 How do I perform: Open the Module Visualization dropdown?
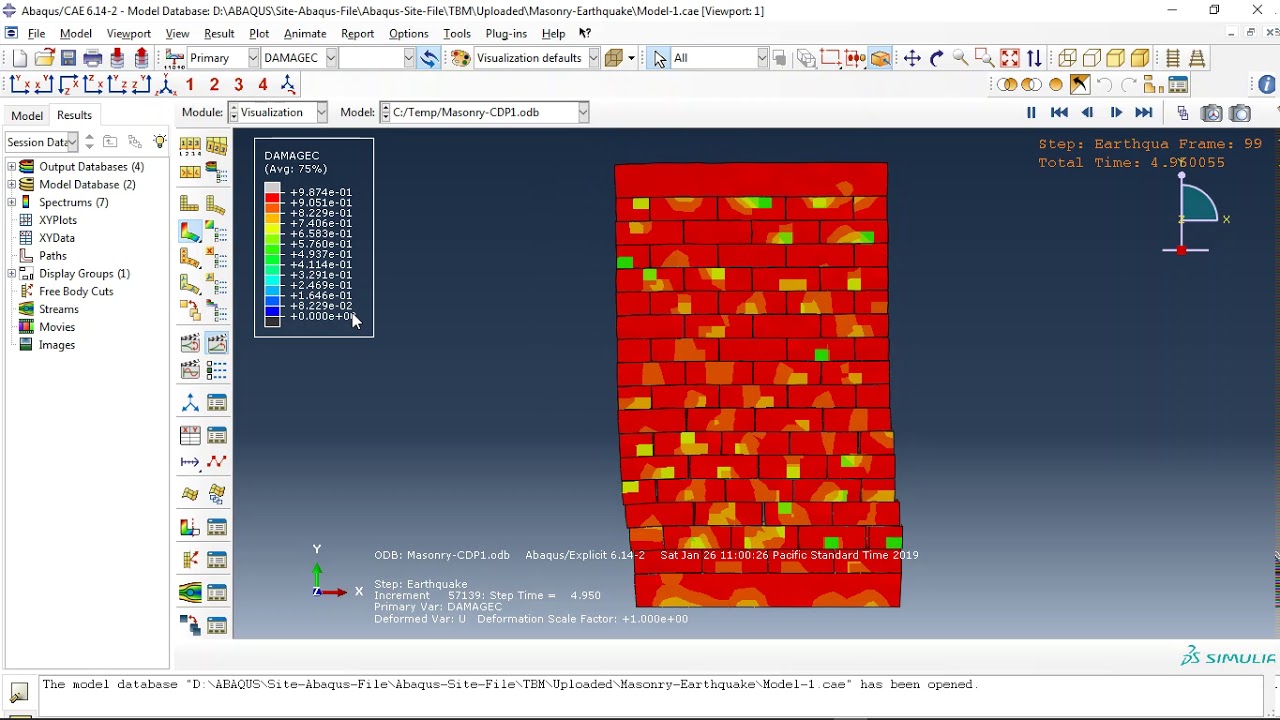click(322, 113)
